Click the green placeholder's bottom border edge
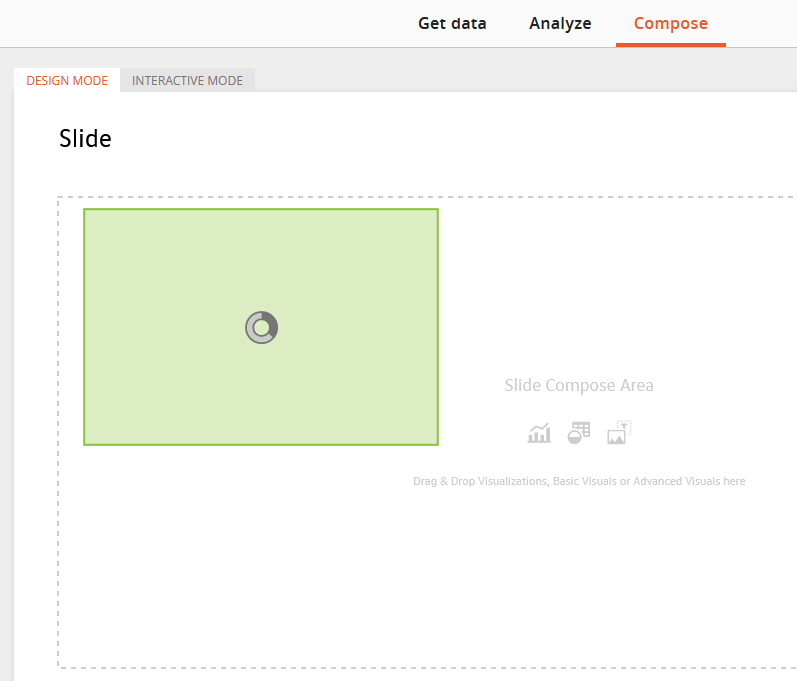 (261, 445)
